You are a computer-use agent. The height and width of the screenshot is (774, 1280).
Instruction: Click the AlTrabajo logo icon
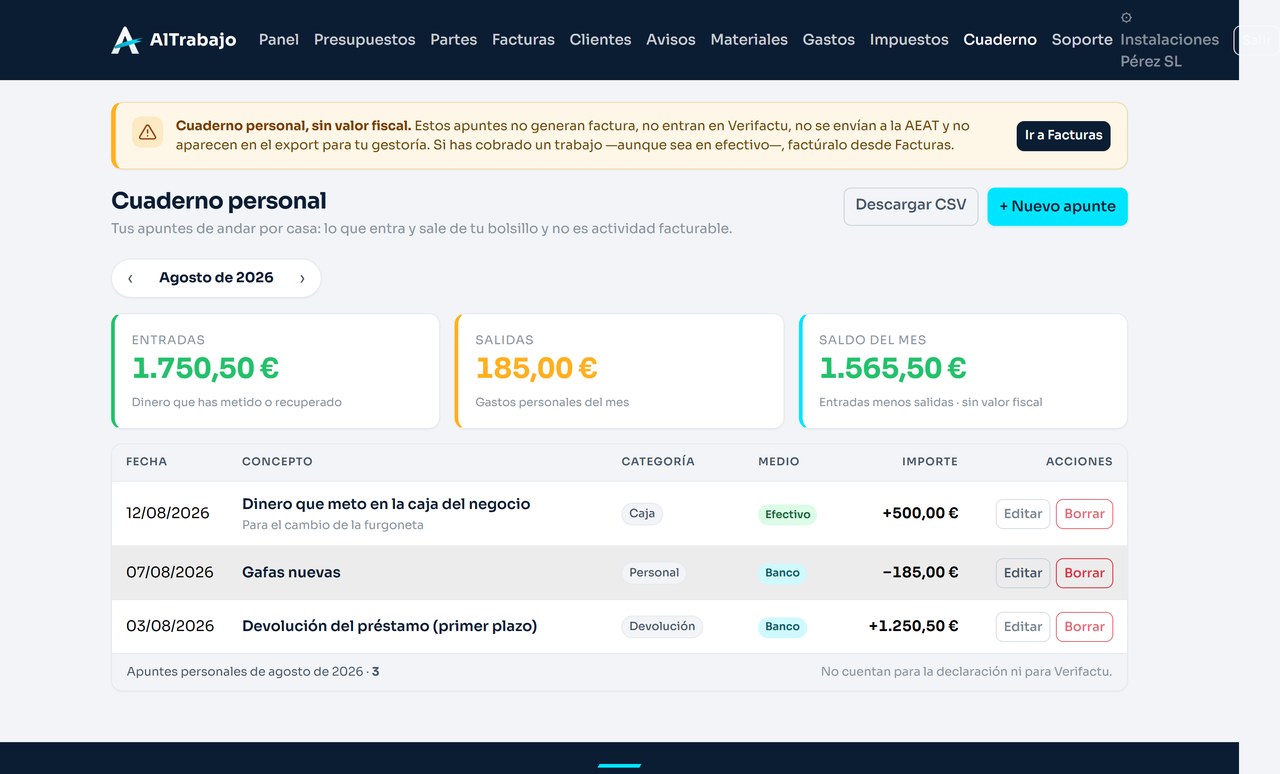(126, 40)
